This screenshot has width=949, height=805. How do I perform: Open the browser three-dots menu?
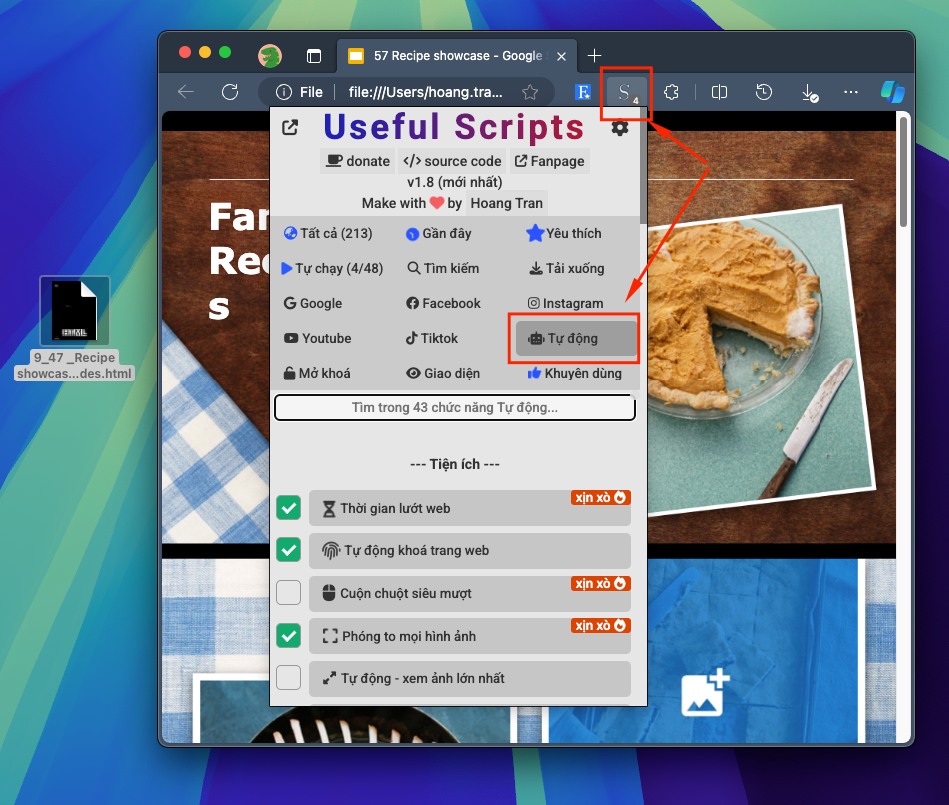(850, 92)
